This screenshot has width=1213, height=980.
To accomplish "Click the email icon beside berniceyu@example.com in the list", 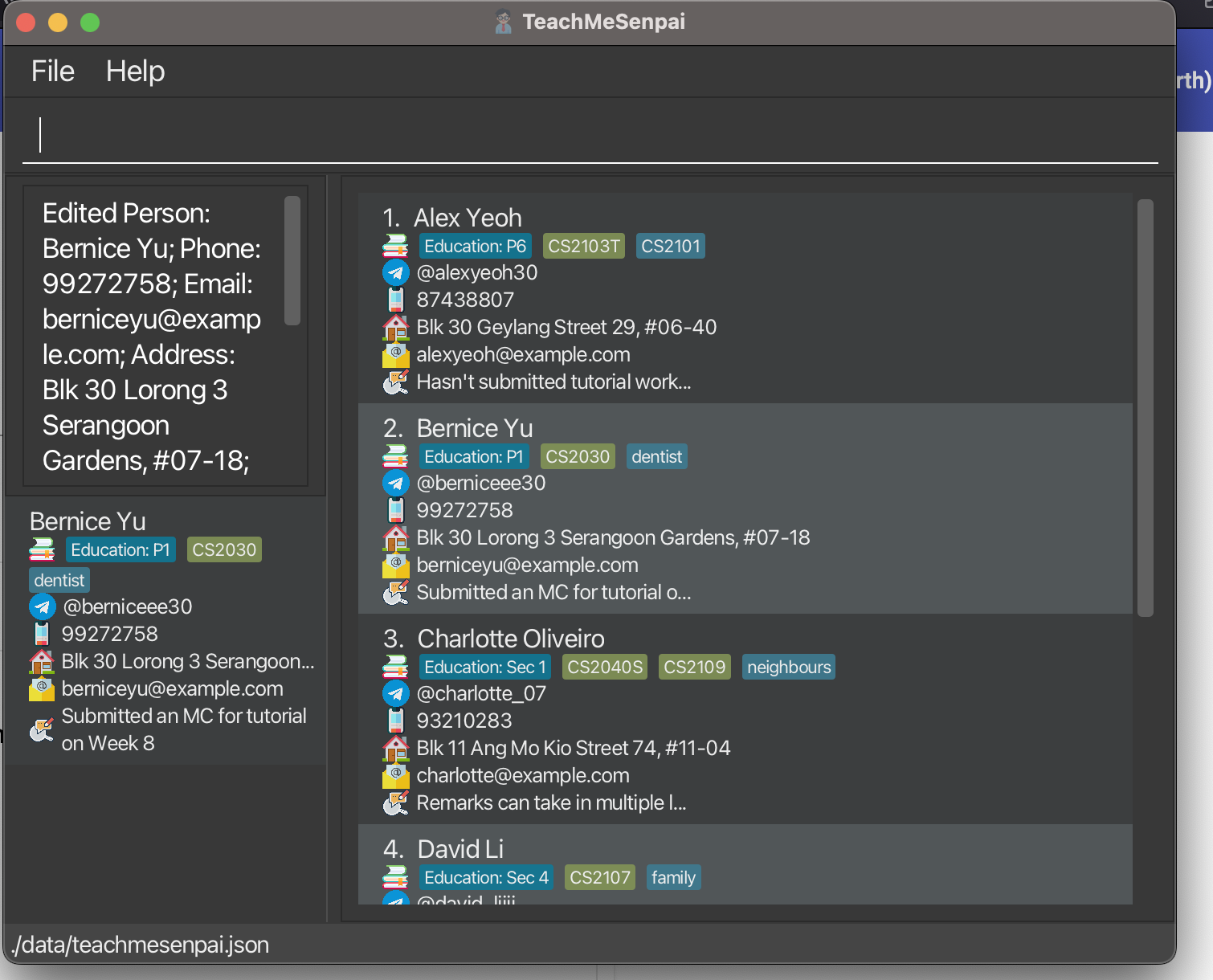I will click(395, 565).
